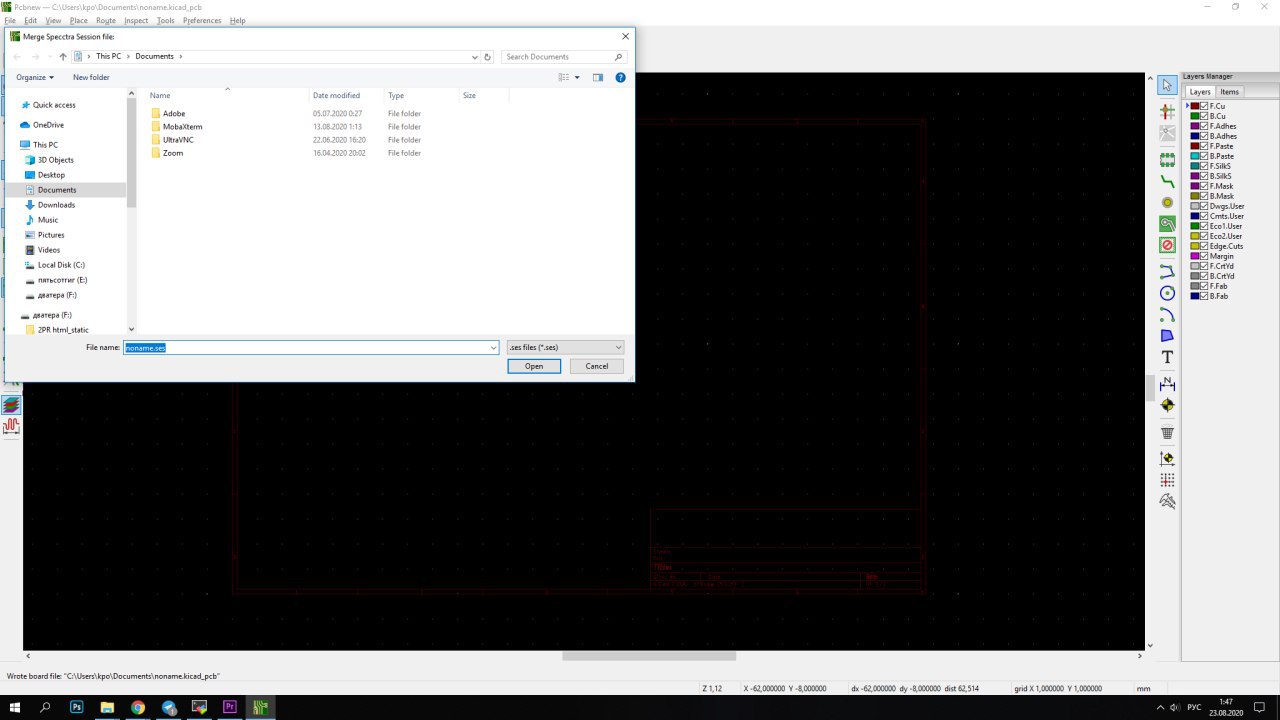Viewport: 1280px width, 720px height.
Task: Toggle F.Adhes layer visibility checkbox
Action: tap(1204, 126)
